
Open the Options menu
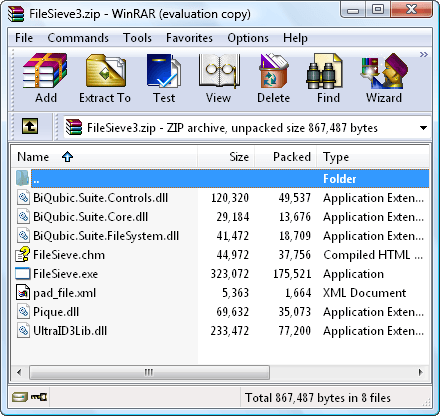pos(248,38)
